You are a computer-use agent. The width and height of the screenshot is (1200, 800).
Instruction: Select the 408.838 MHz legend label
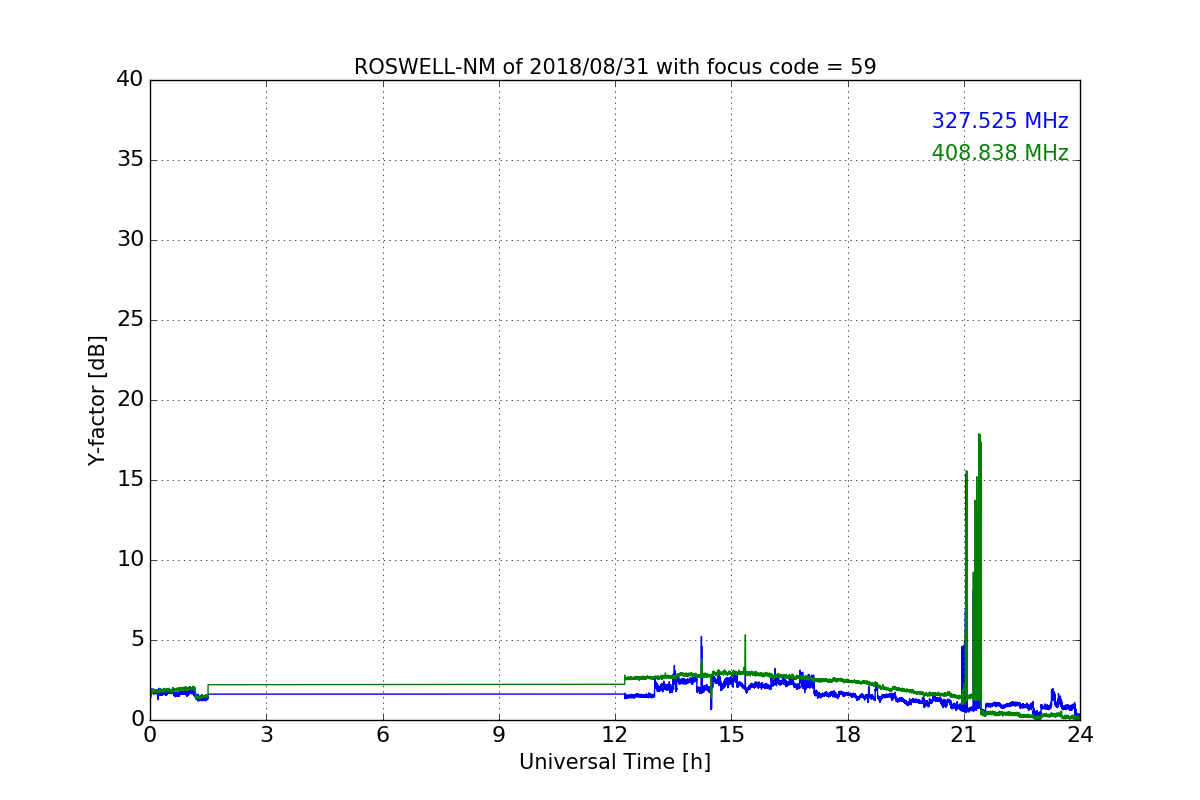tap(1000, 153)
